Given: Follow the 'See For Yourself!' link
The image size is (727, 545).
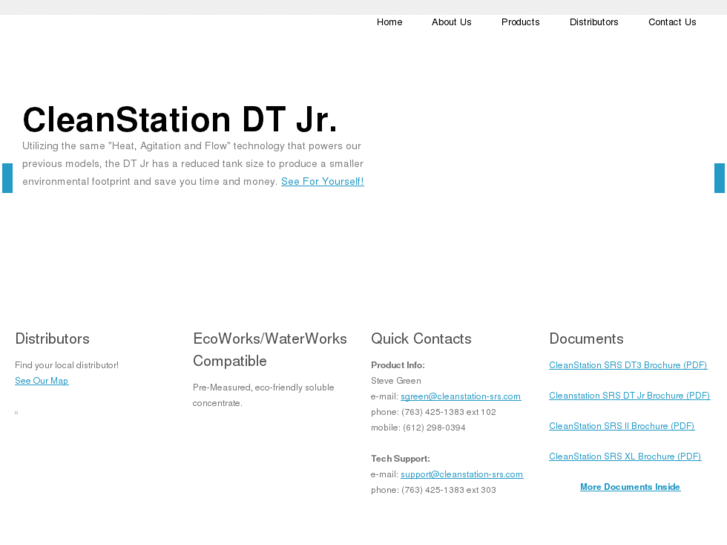Looking at the screenshot, I should (x=322, y=181).
